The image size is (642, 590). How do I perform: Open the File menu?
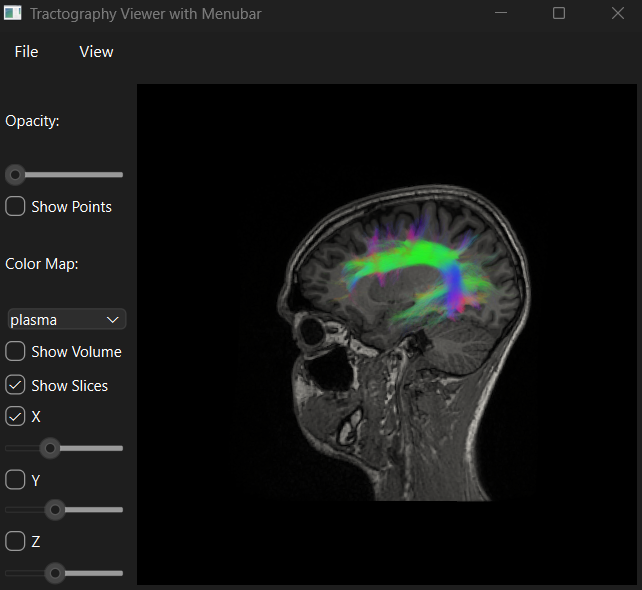pyautogui.click(x=26, y=51)
